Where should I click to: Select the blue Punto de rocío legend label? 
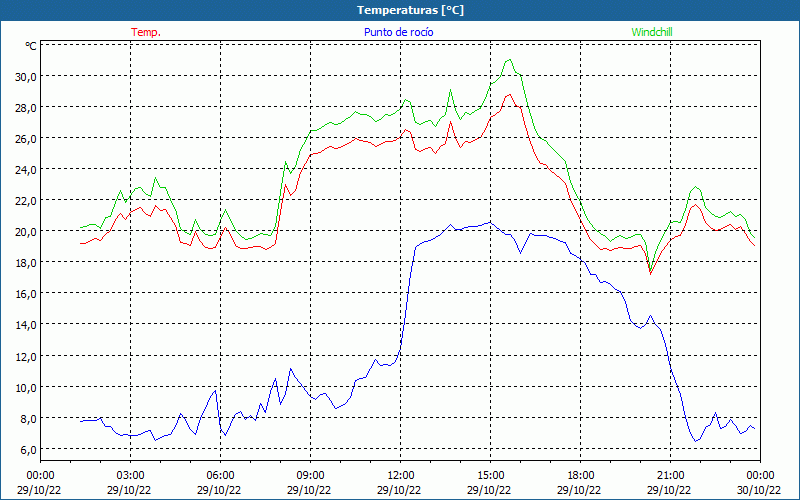pyautogui.click(x=398, y=32)
